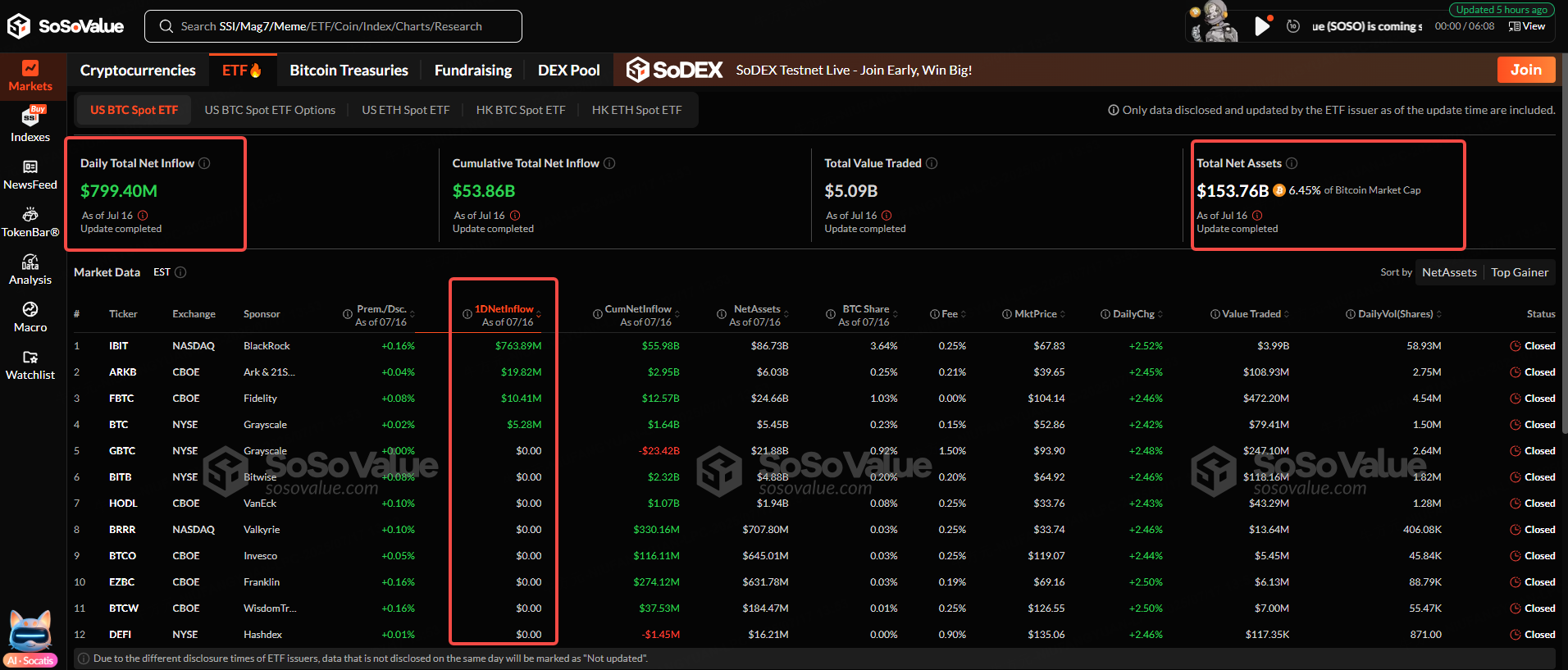
Task: Click the SoDEX logo in the banner
Action: [x=674, y=70]
